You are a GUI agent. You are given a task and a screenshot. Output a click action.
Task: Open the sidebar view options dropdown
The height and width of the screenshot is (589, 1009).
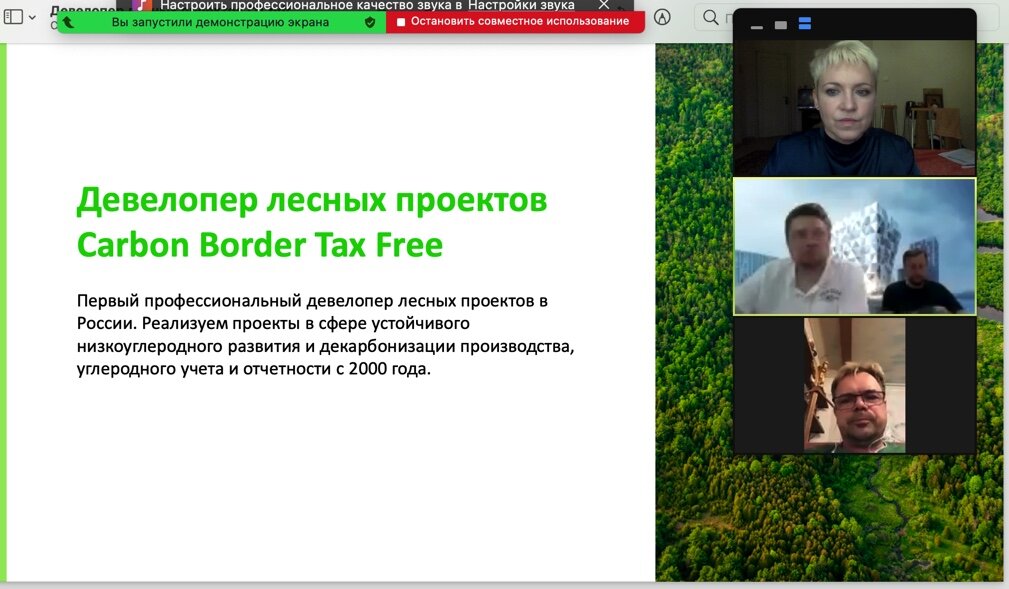pos(32,17)
